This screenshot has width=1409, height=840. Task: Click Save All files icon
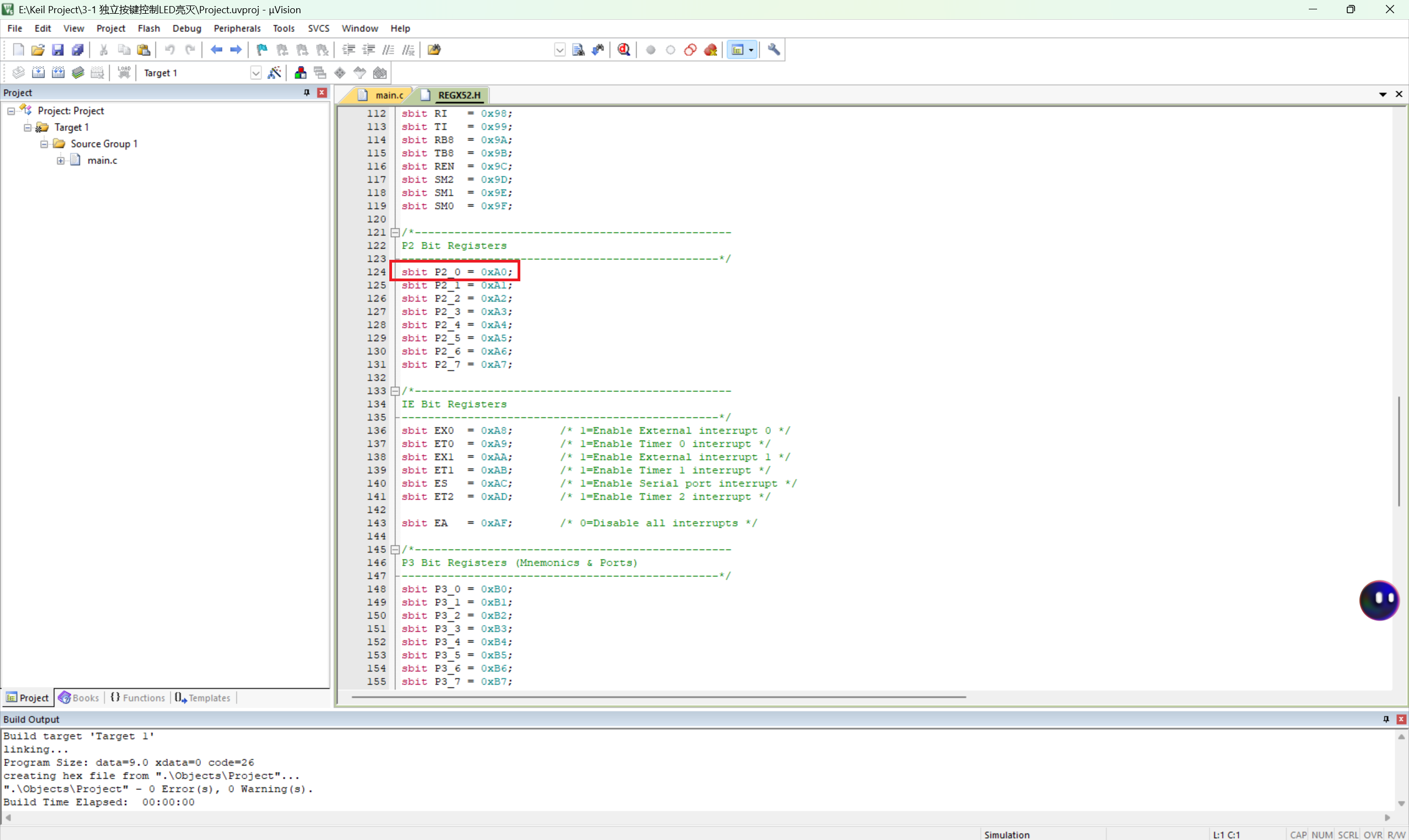78,50
